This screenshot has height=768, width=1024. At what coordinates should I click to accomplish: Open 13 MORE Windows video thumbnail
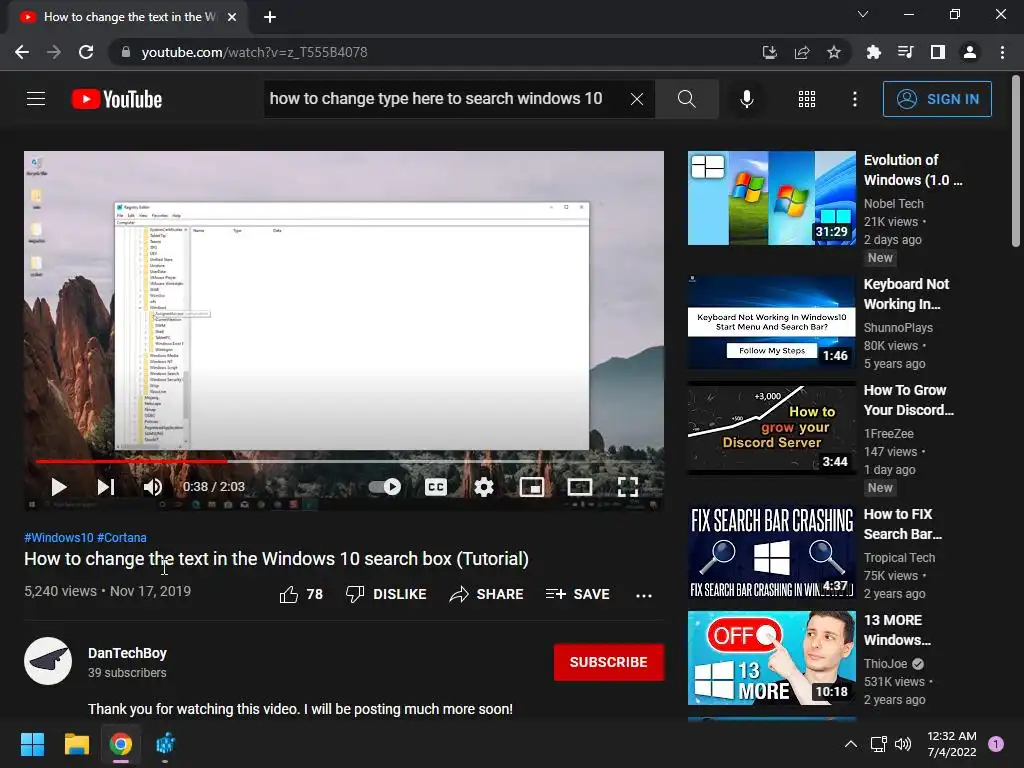click(x=771, y=658)
